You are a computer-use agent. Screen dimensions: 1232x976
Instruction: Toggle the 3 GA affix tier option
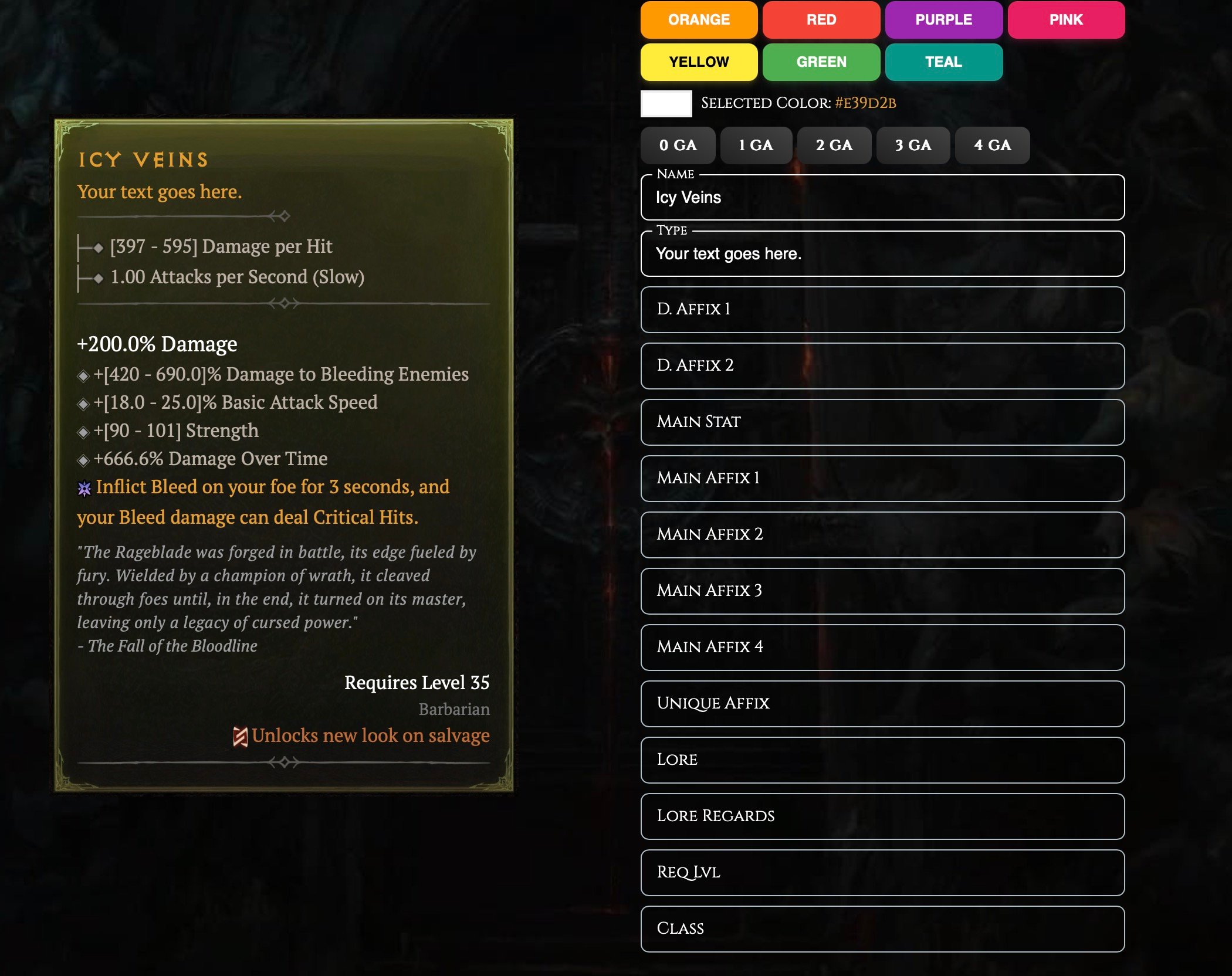[912, 145]
